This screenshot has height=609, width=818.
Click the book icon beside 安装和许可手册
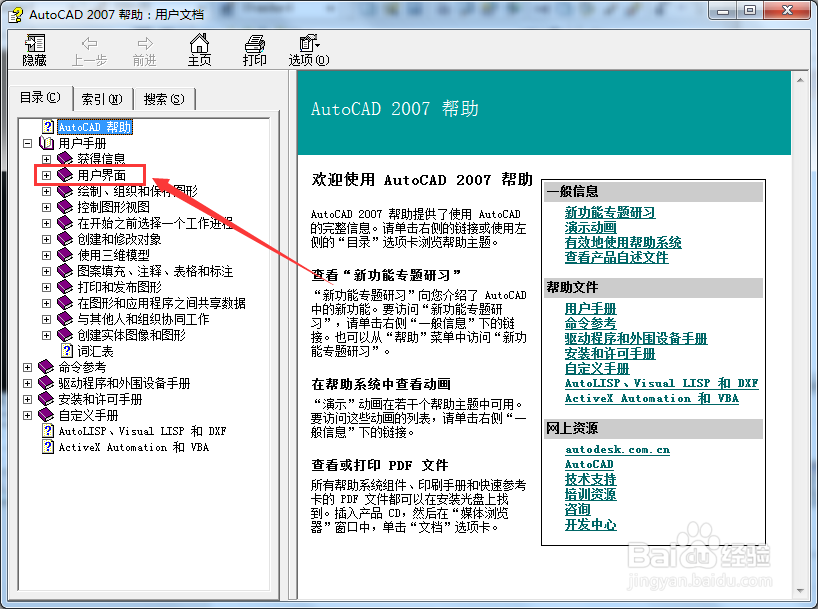pyautogui.click(x=46, y=399)
